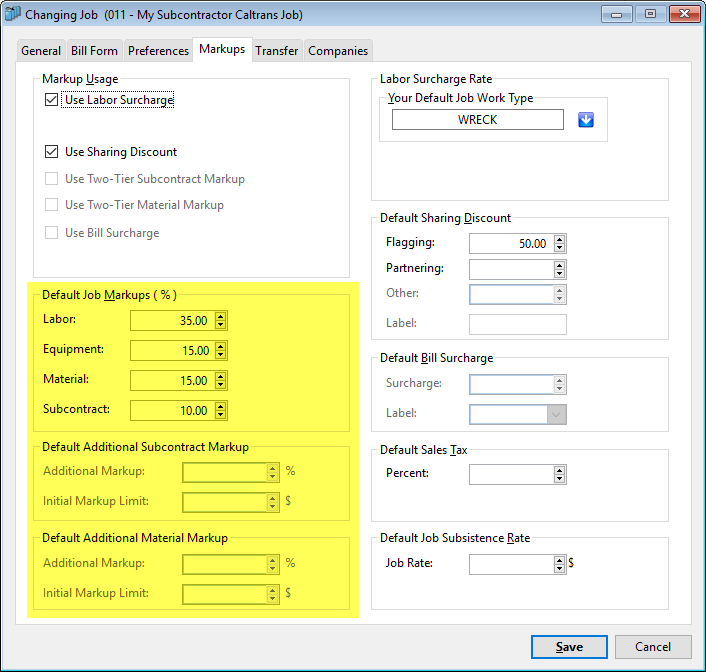Increase the Subcontract markup value
Screen dimensions: 706x672
click(220, 407)
